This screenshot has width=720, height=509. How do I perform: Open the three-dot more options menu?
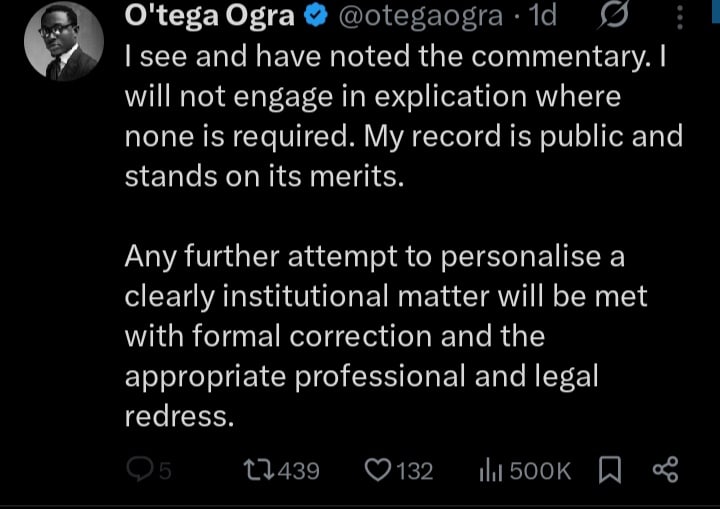pos(680,16)
